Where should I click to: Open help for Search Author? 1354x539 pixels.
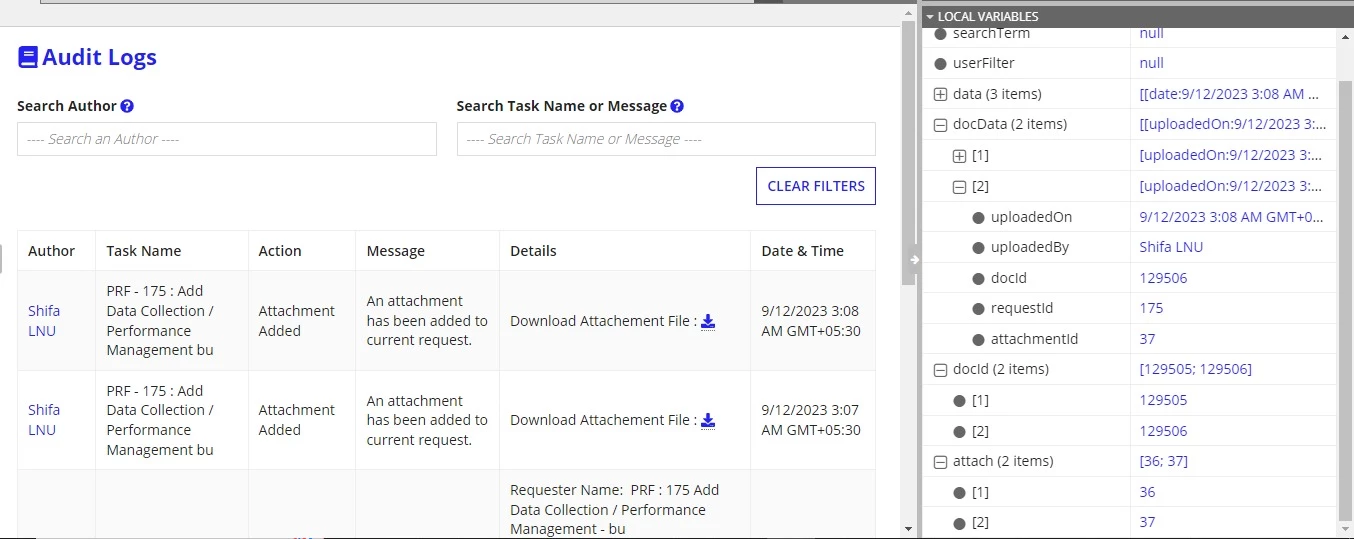[127, 106]
